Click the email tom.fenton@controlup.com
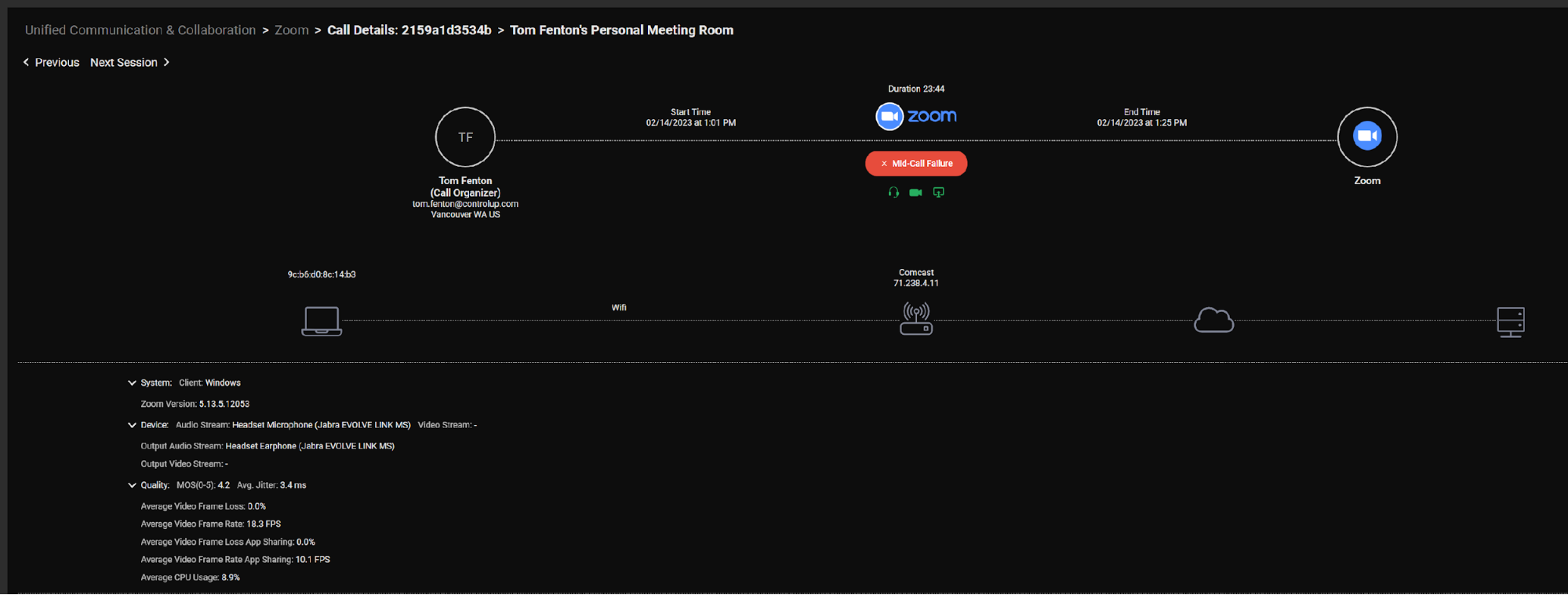This screenshot has width=1568, height=595. tap(465, 204)
